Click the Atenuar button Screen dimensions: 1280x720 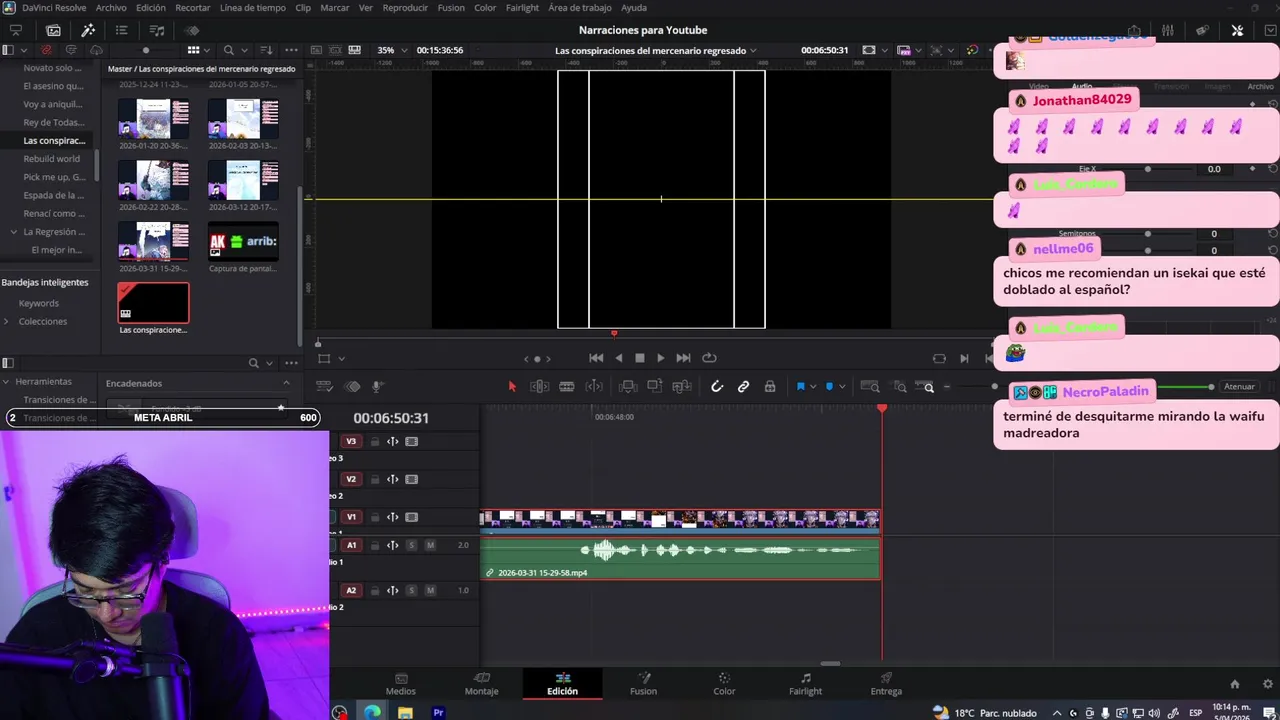(x=1239, y=387)
